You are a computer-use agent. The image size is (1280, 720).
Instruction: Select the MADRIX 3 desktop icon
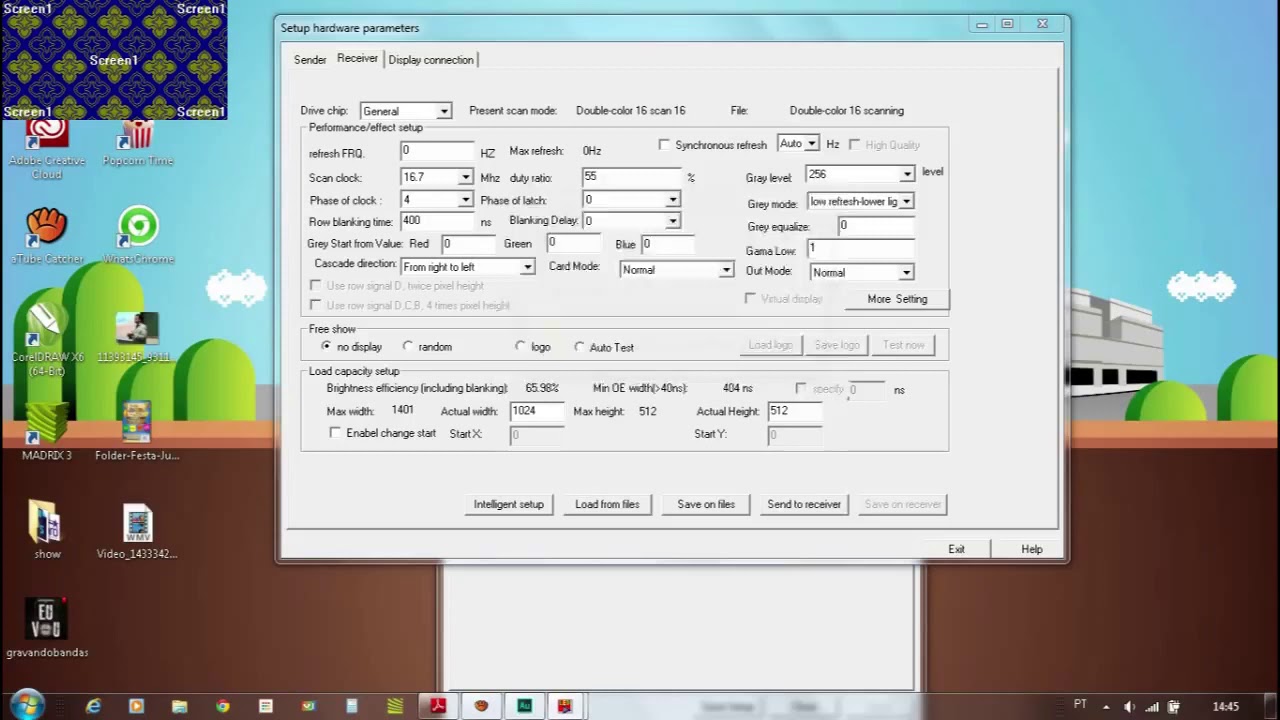coord(47,432)
